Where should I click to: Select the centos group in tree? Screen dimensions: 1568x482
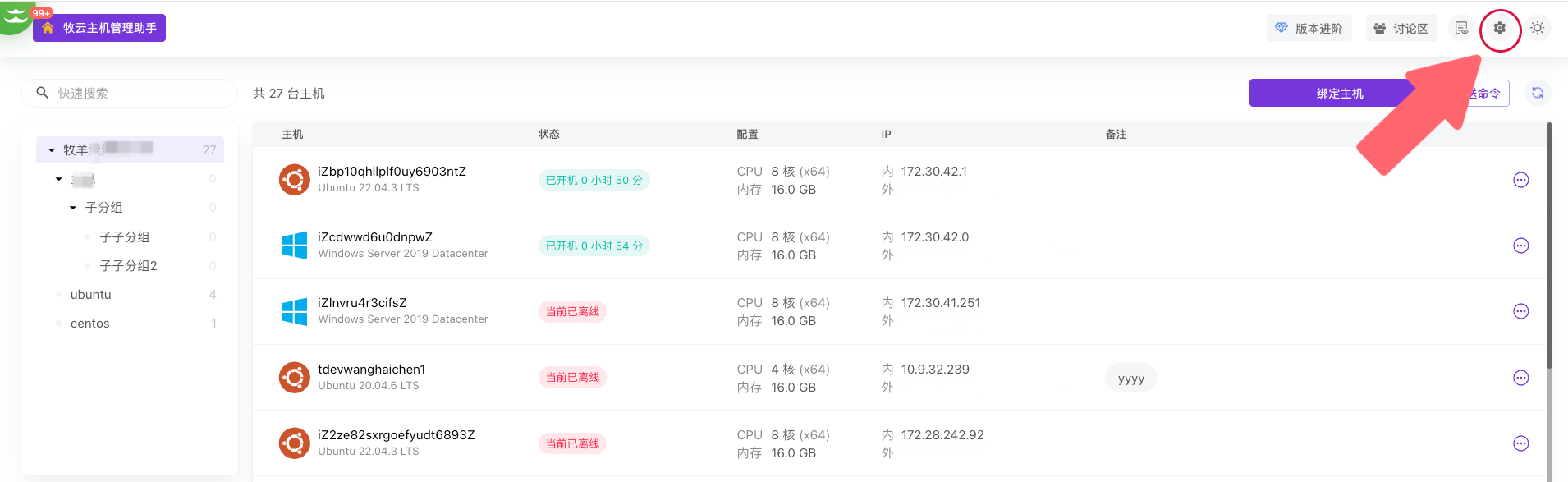[90, 324]
